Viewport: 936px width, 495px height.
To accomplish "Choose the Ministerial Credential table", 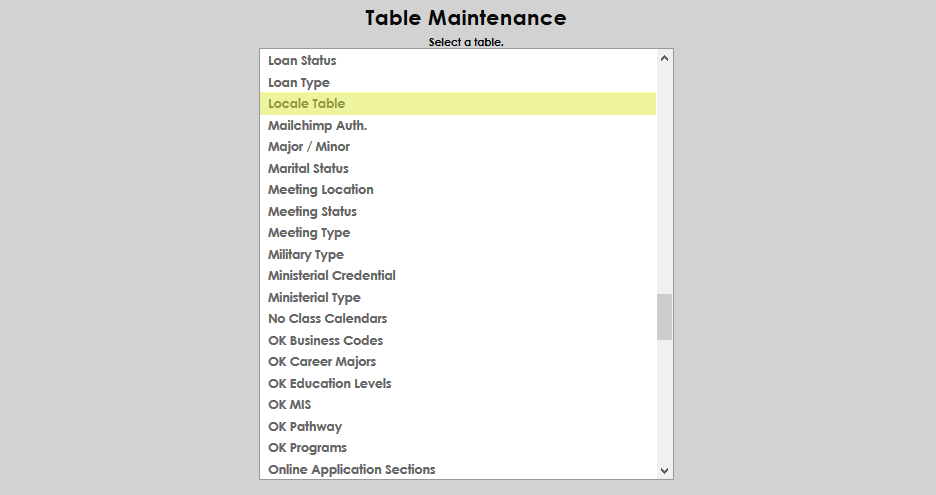I will click(x=332, y=276).
